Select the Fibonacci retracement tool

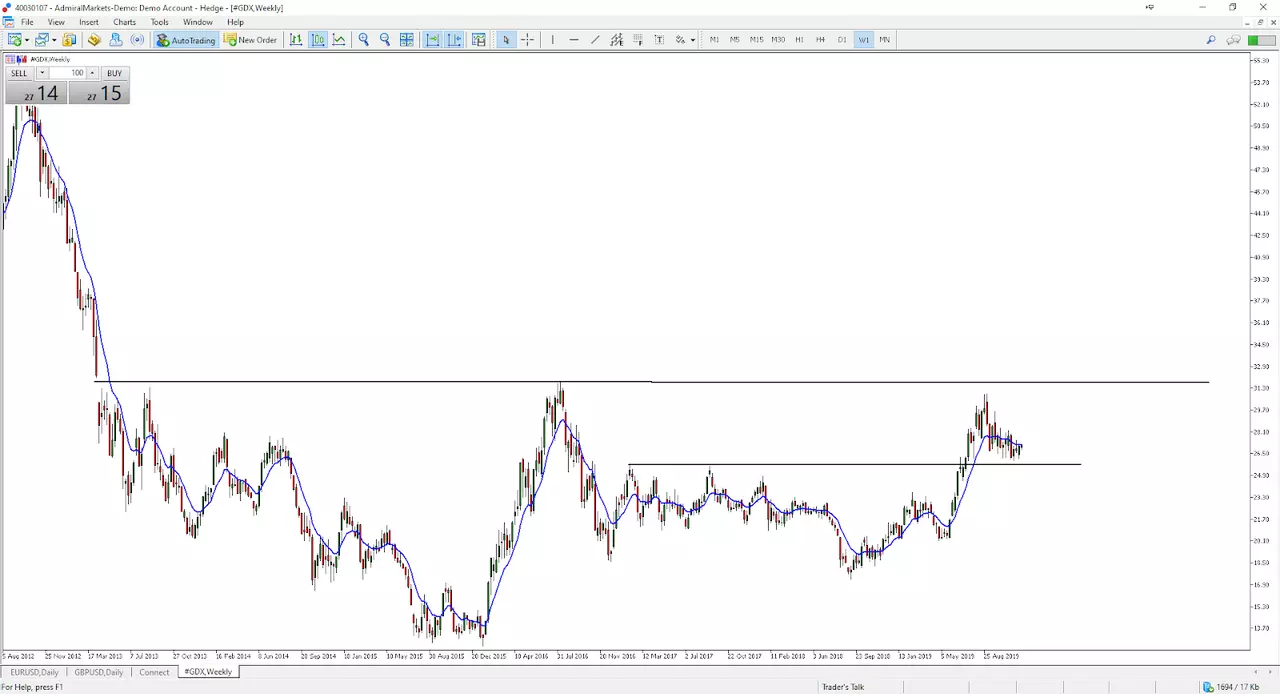coord(638,40)
